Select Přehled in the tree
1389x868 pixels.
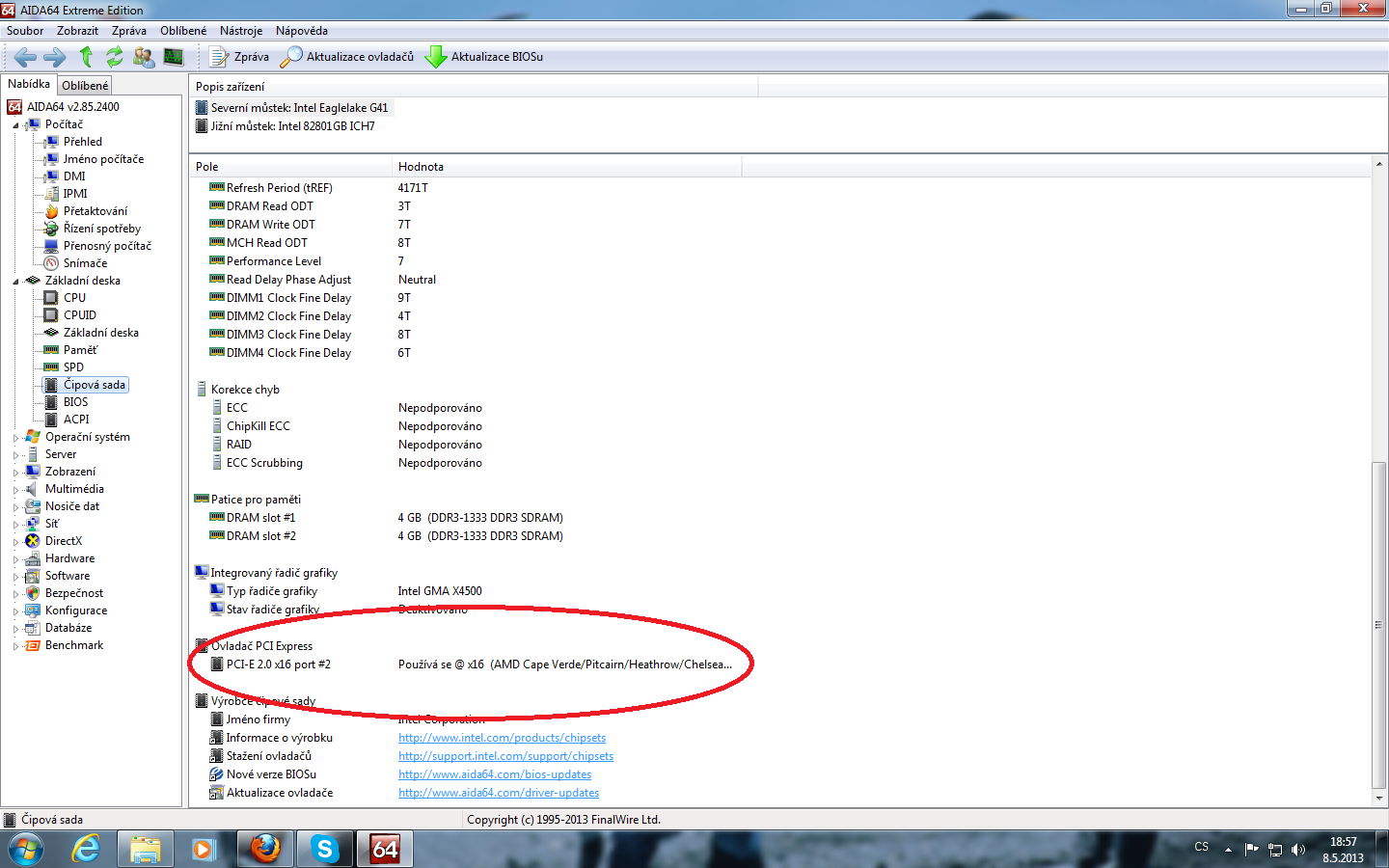82,142
